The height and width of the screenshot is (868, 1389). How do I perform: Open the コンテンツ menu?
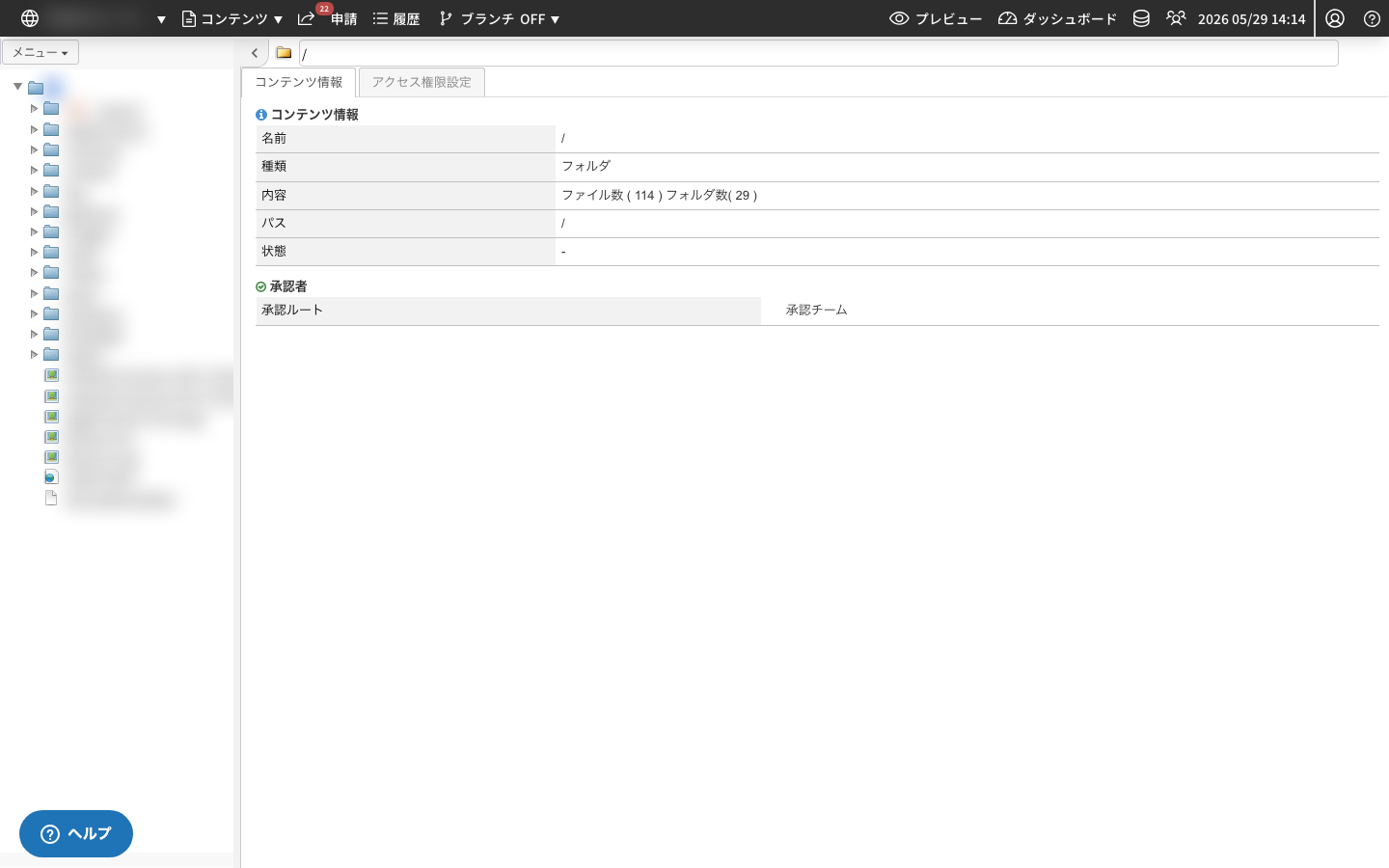pos(232,18)
